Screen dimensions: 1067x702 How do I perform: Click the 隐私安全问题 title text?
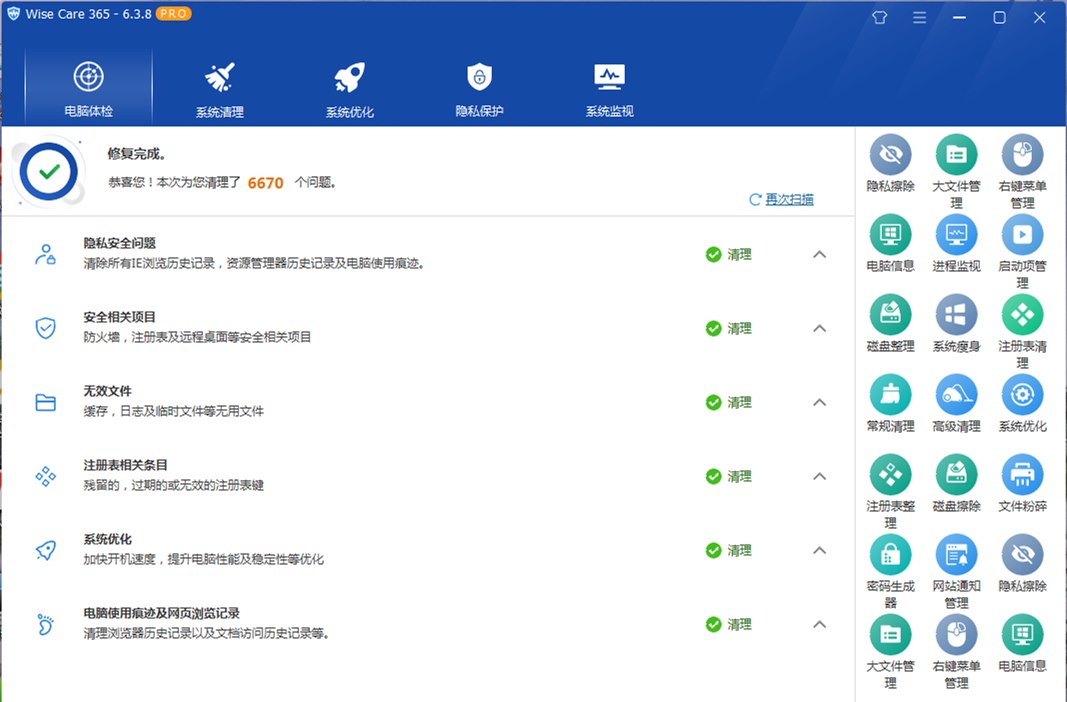click(x=120, y=243)
